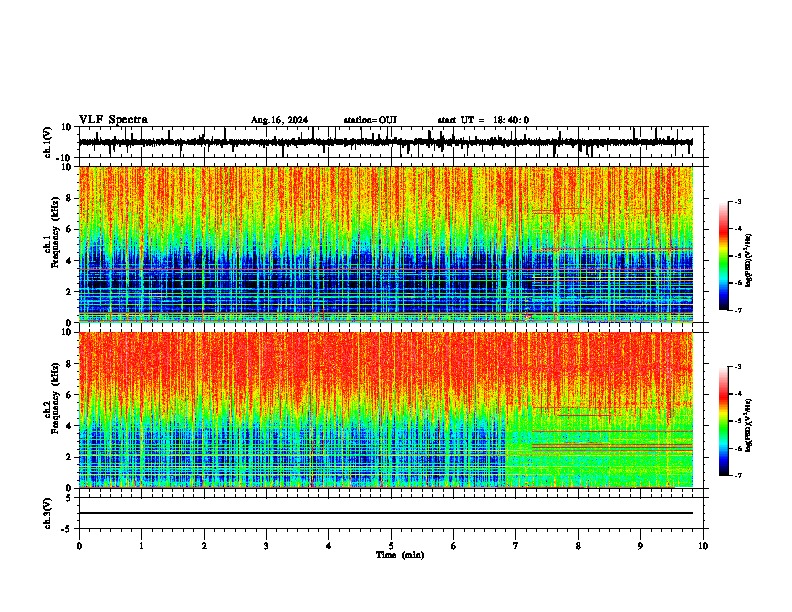Click the ch.2 spectrogram panel
792x612 pixels.
pyautogui.click(x=385, y=410)
